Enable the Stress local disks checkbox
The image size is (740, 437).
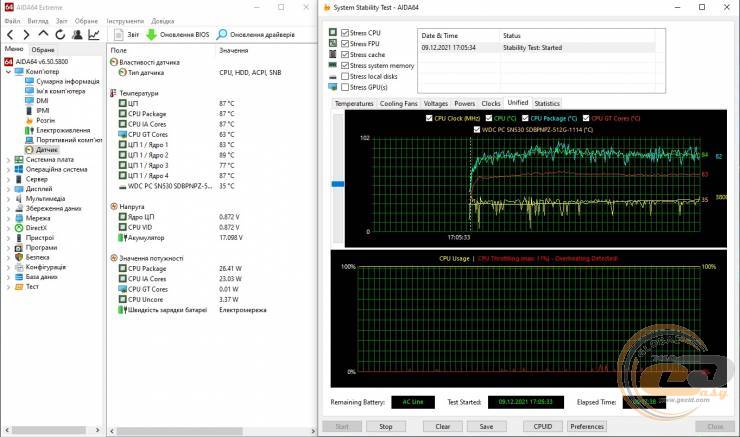(x=345, y=76)
